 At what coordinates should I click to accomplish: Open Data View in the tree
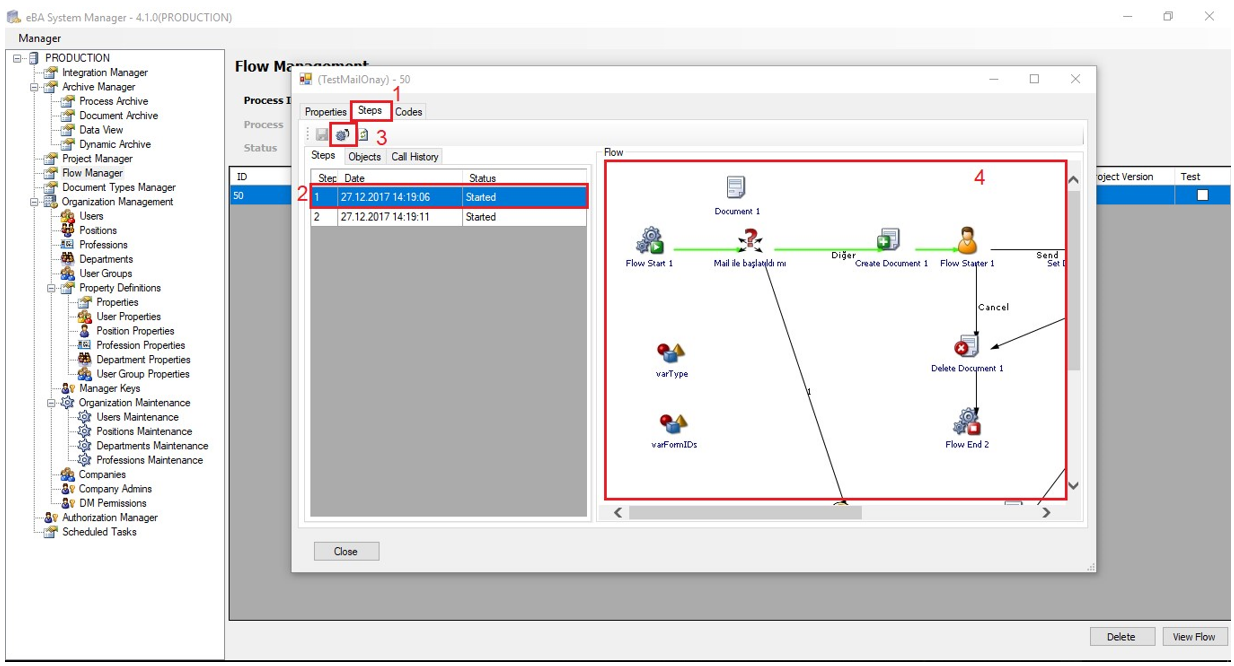[x=101, y=130]
